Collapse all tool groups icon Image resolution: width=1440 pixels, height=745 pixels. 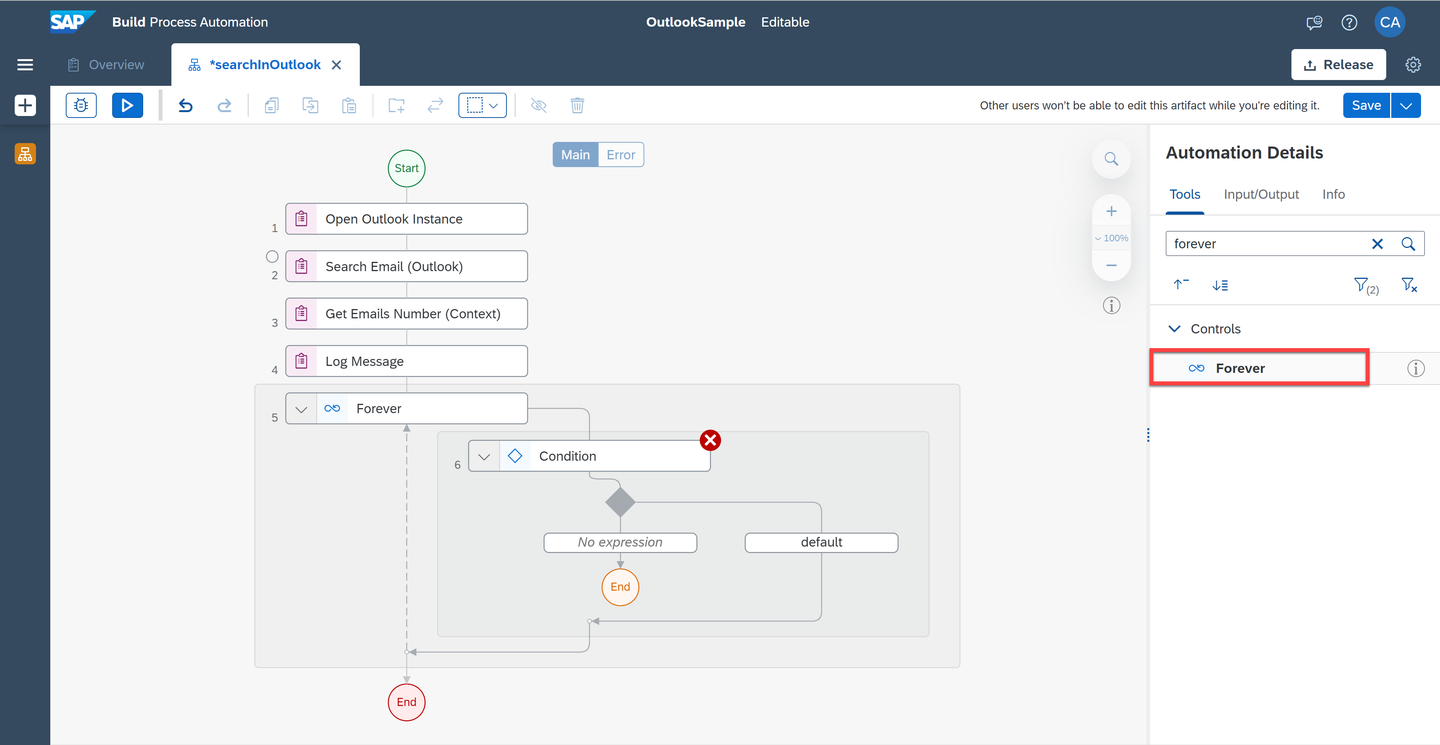(1181, 285)
